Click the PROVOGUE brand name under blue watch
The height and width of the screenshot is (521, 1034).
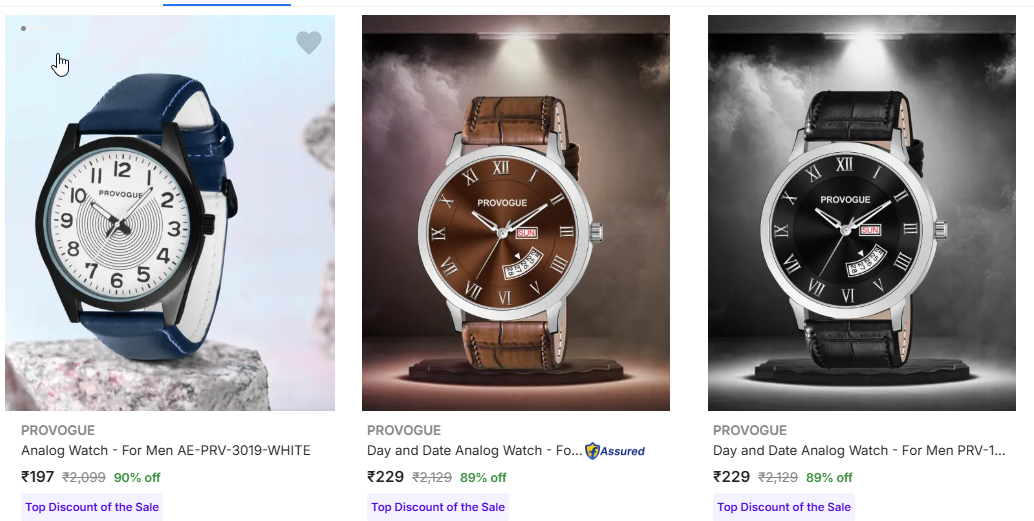click(58, 431)
